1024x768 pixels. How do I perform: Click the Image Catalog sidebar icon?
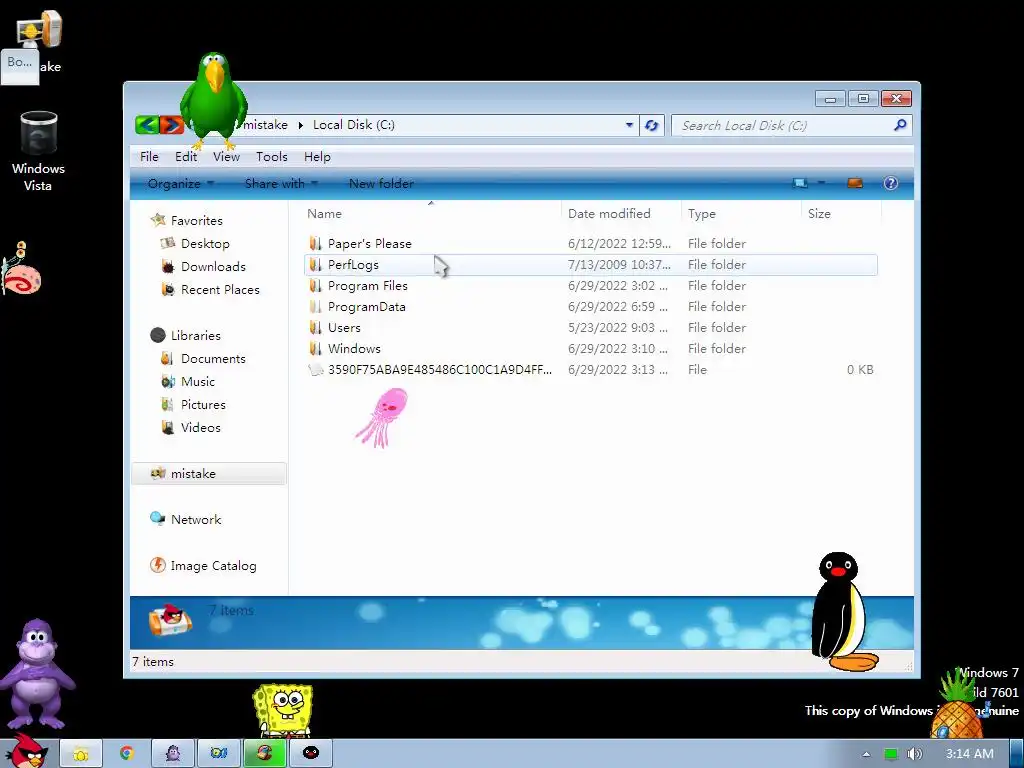coord(157,565)
